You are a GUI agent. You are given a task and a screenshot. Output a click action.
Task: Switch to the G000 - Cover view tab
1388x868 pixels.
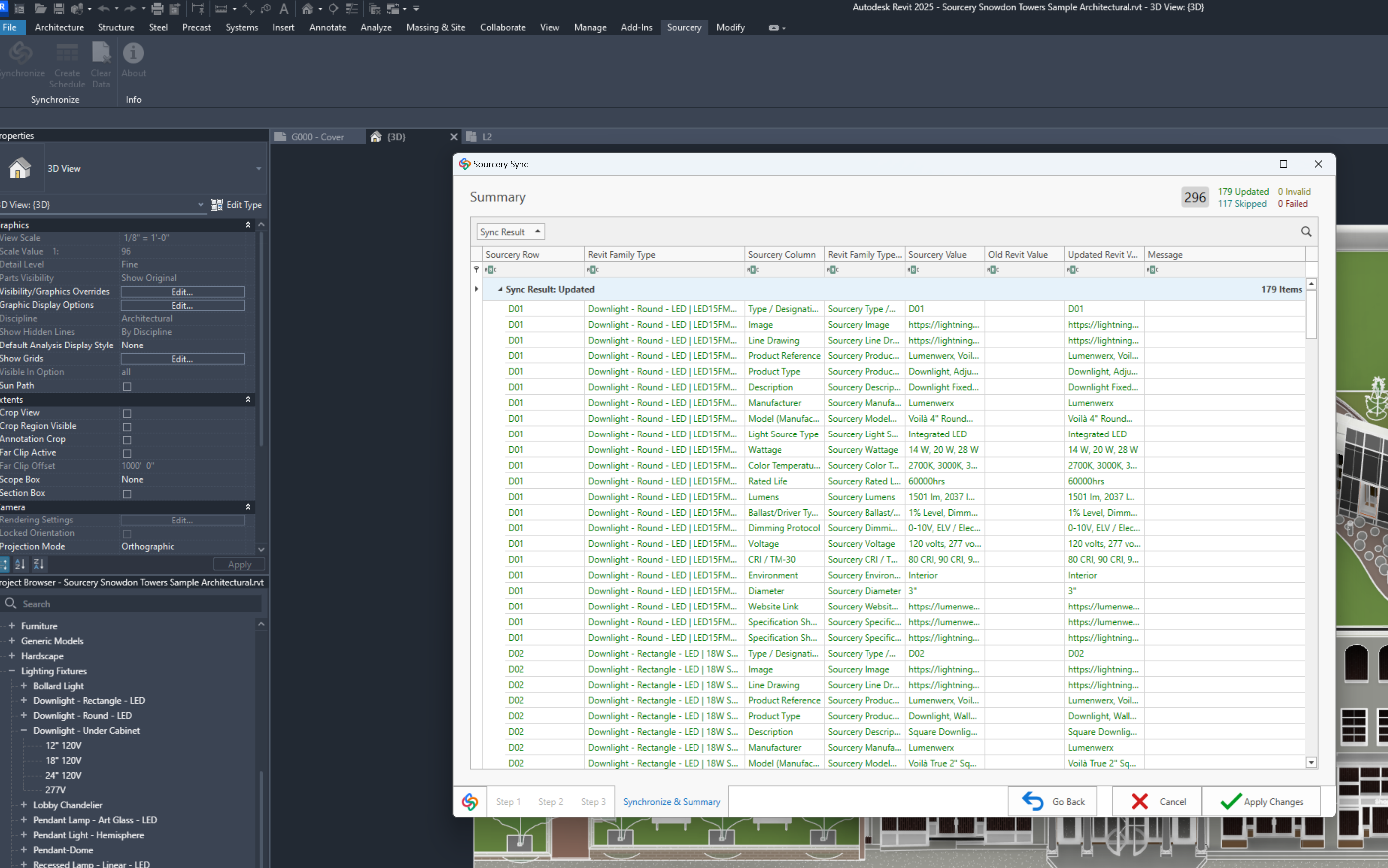point(317,137)
